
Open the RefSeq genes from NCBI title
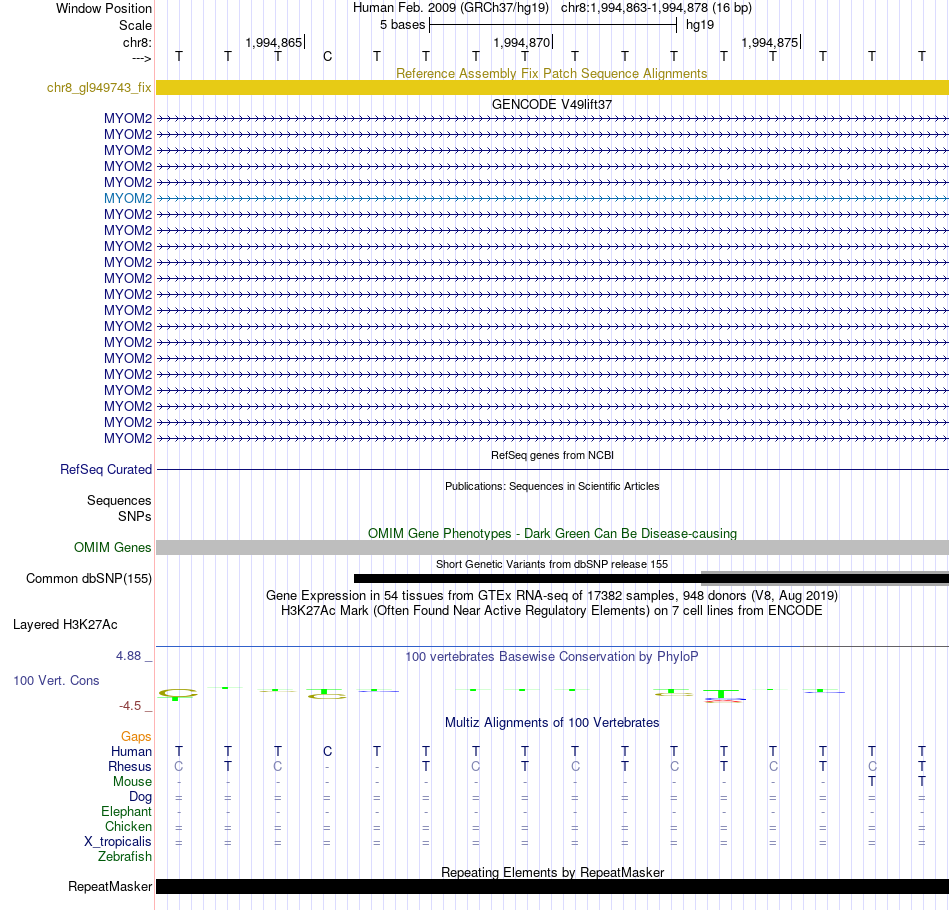click(553, 455)
